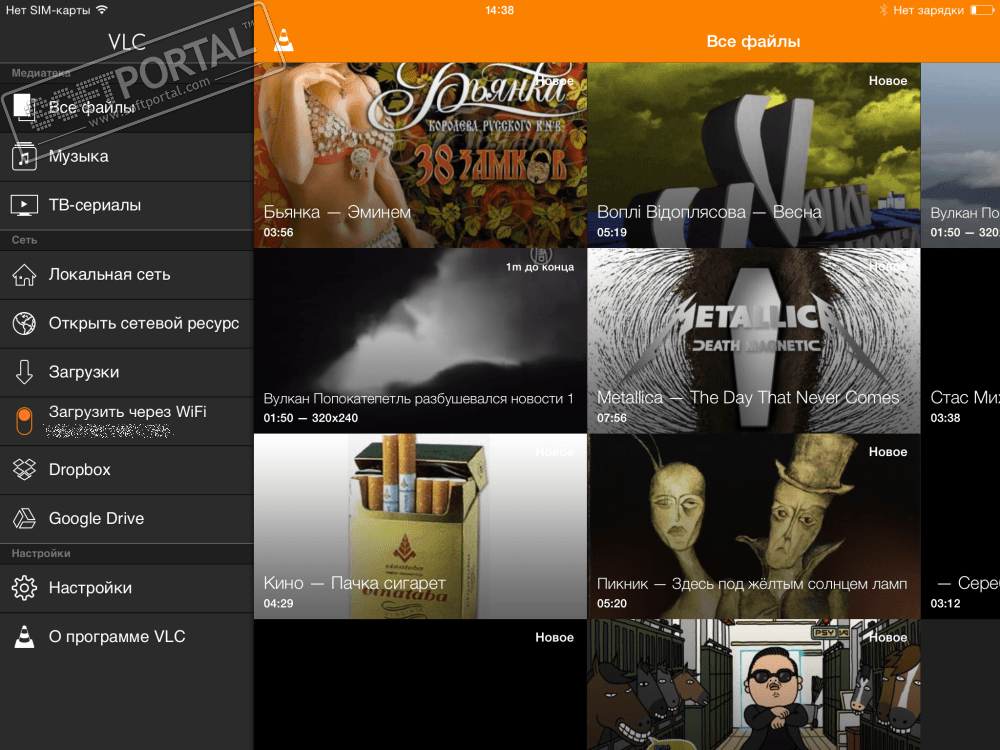Viewport: 1000px width, 750px height.
Task: Click the Новое badge on Весна thumbnail
Action: [888, 81]
